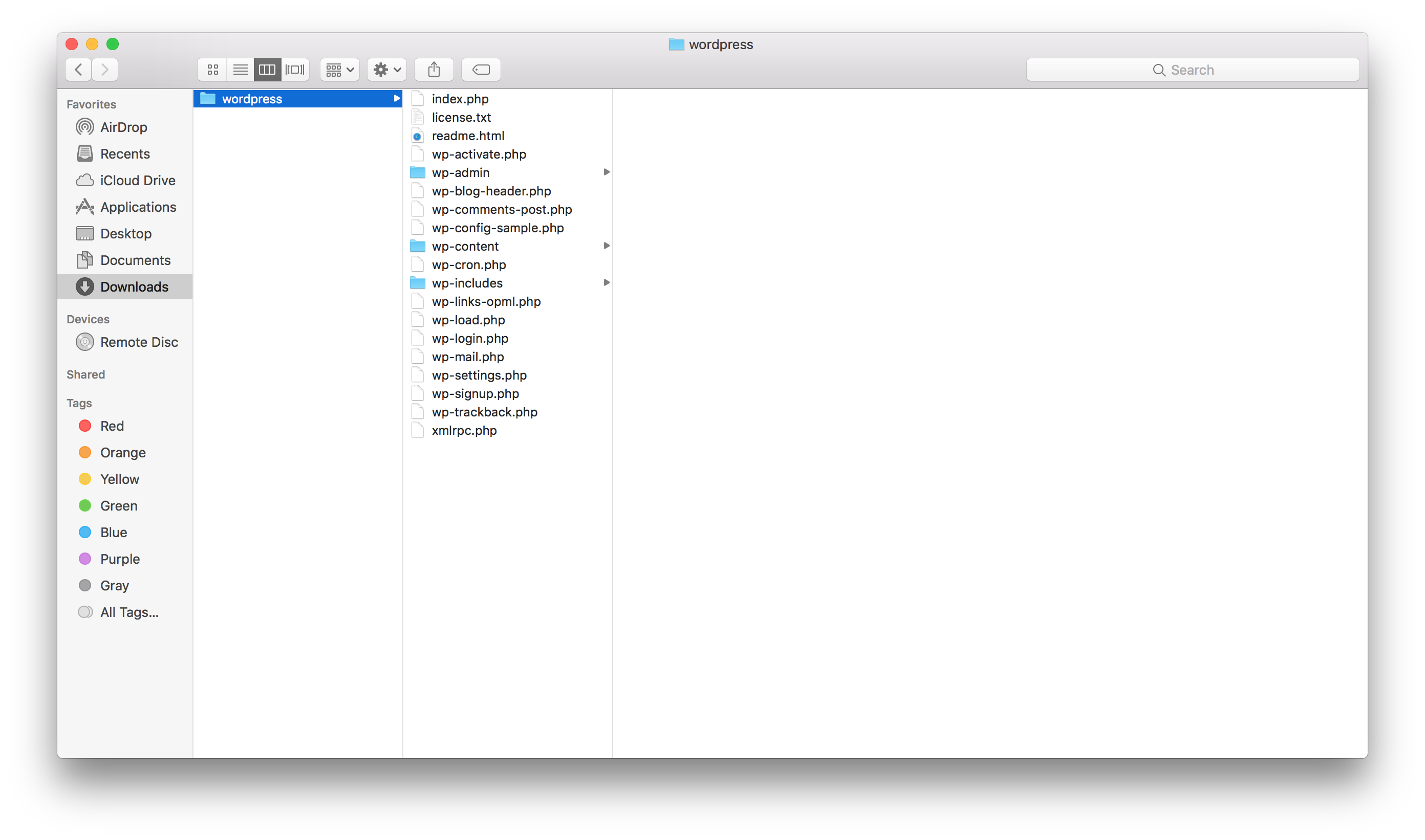Screen dimensions: 1425x840
Task: Select the wp-content folder
Action: click(x=508, y=246)
